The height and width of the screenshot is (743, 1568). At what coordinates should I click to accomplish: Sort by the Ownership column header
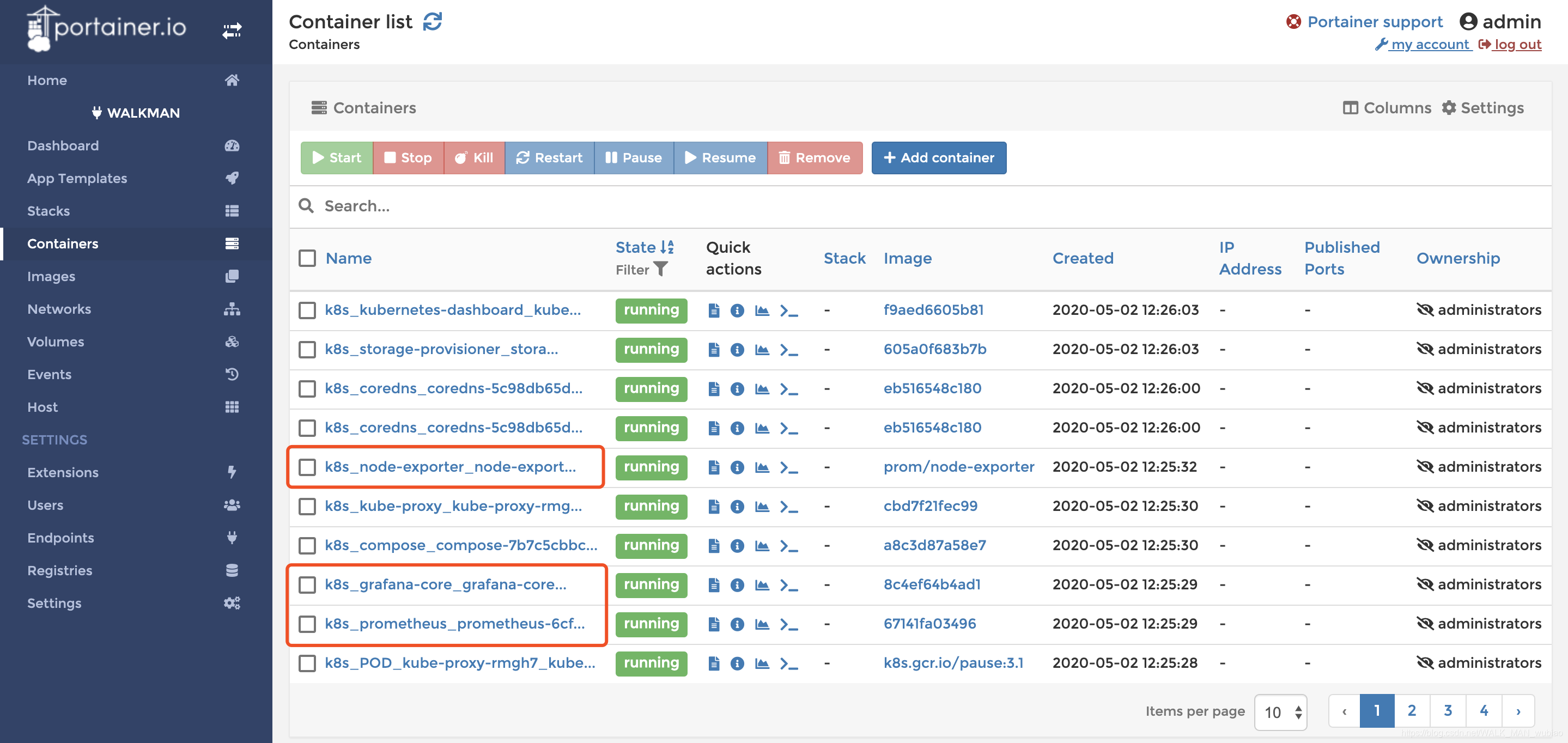pos(1458,258)
